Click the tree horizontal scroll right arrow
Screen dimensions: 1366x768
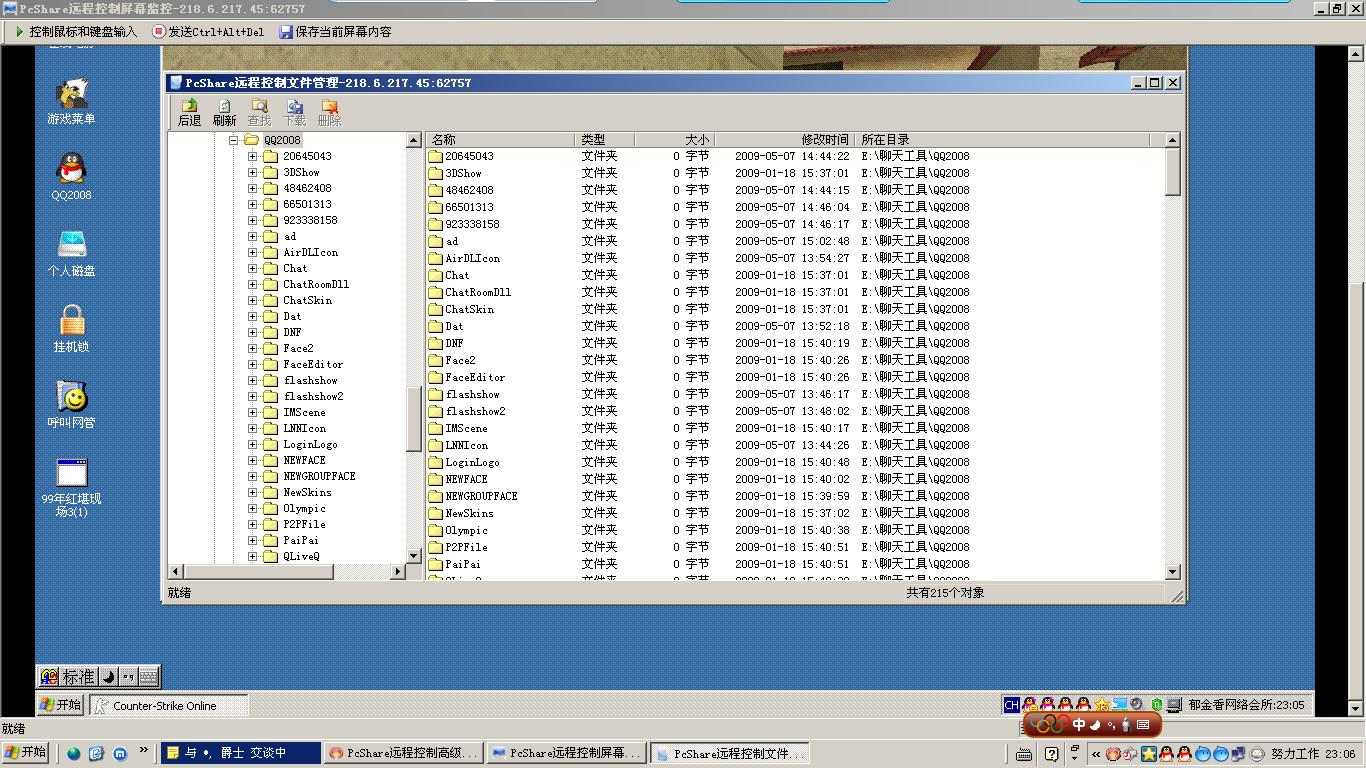point(398,571)
